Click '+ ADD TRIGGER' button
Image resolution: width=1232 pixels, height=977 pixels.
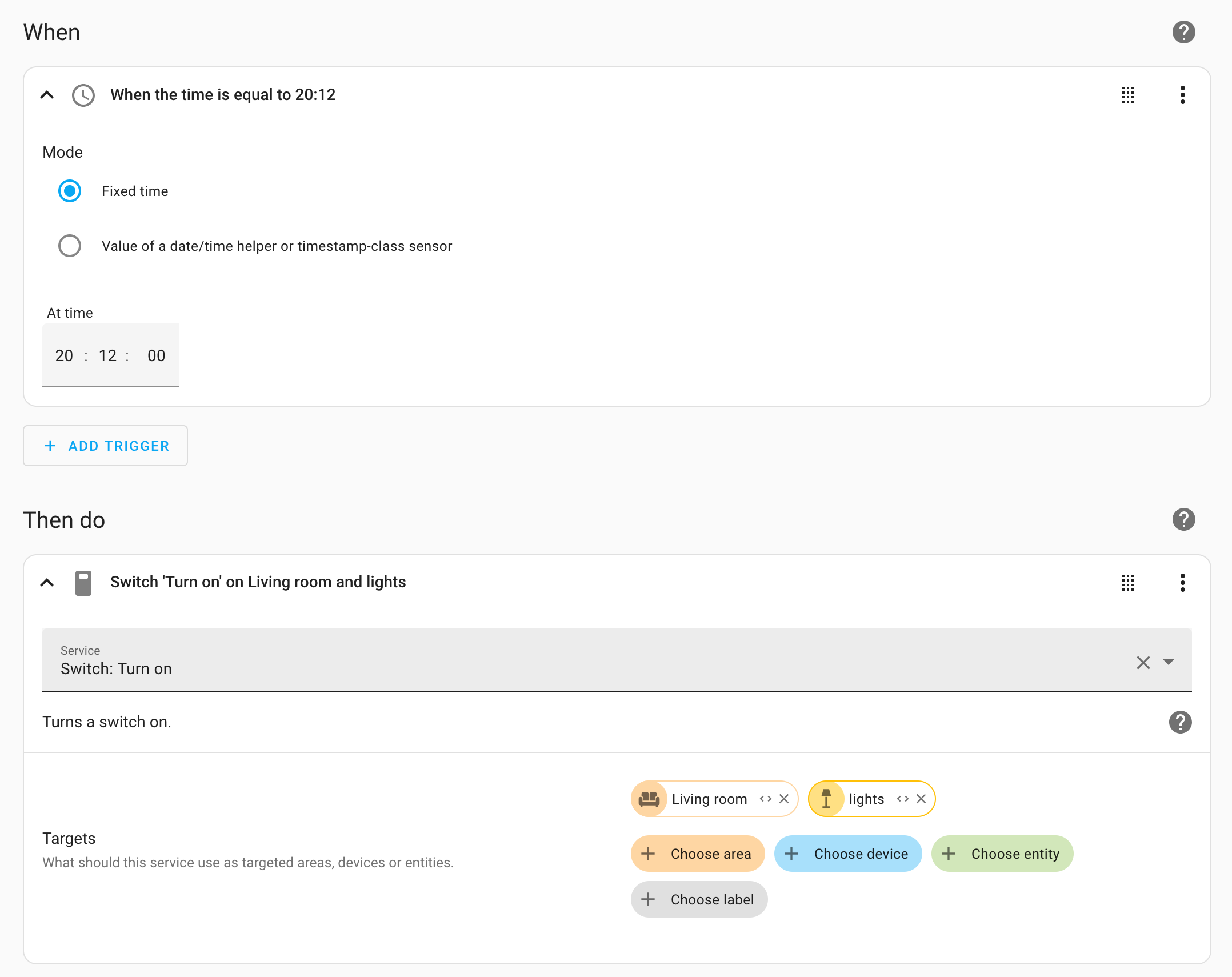(x=105, y=446)
